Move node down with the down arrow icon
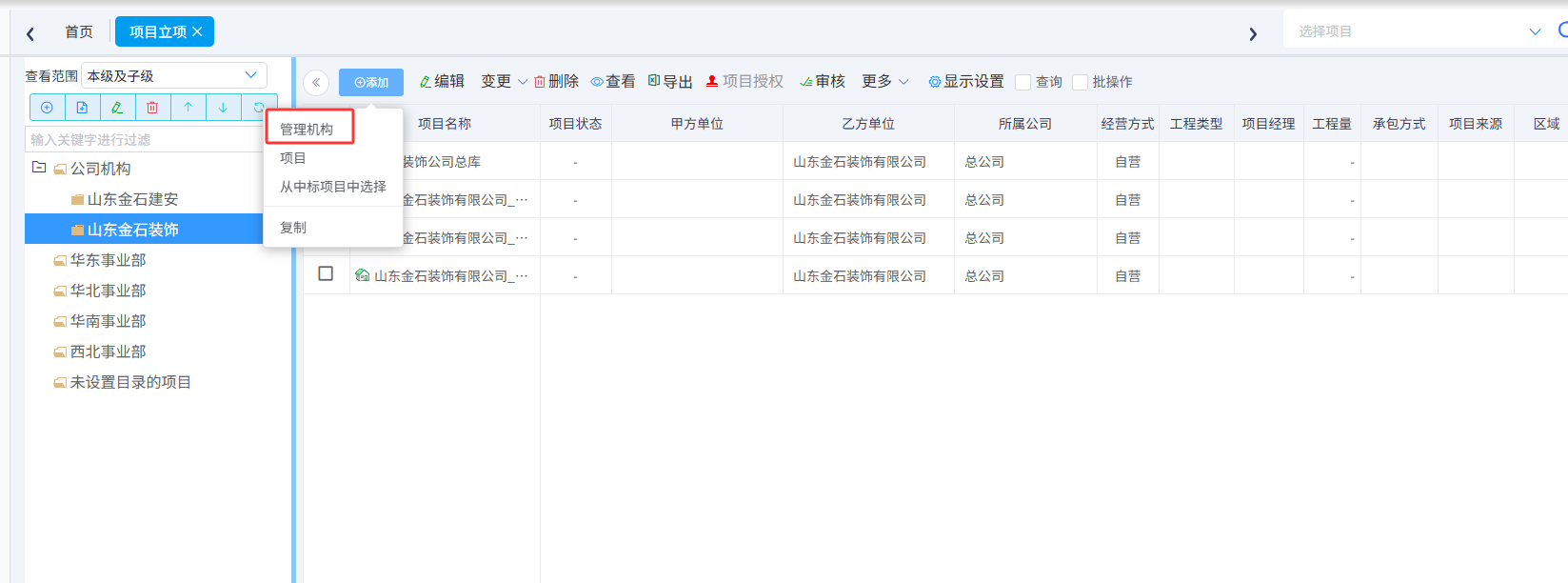1568x583 pixels. [223, 108]
